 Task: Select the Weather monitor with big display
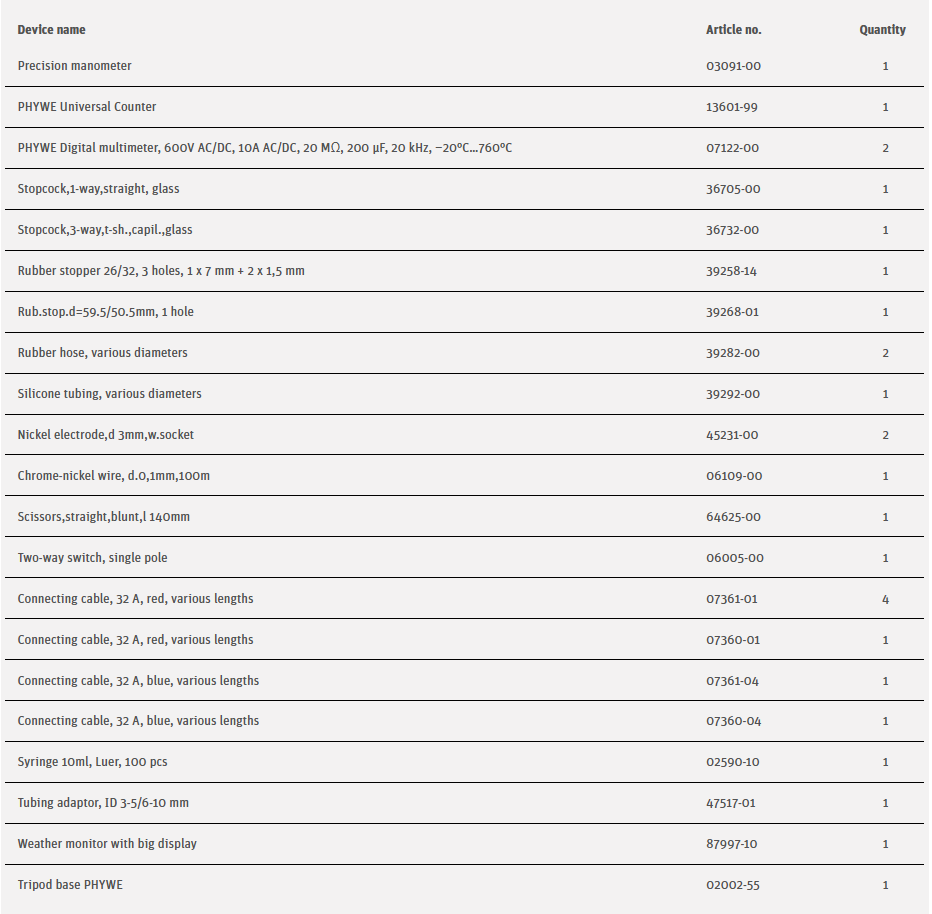(x=107, y=844)
